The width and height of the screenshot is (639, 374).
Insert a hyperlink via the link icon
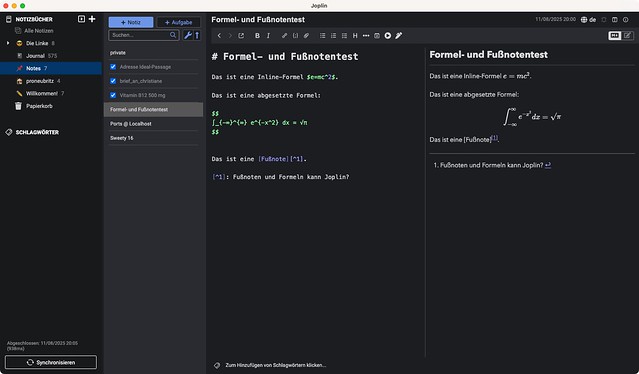click(x=284, y=35)
